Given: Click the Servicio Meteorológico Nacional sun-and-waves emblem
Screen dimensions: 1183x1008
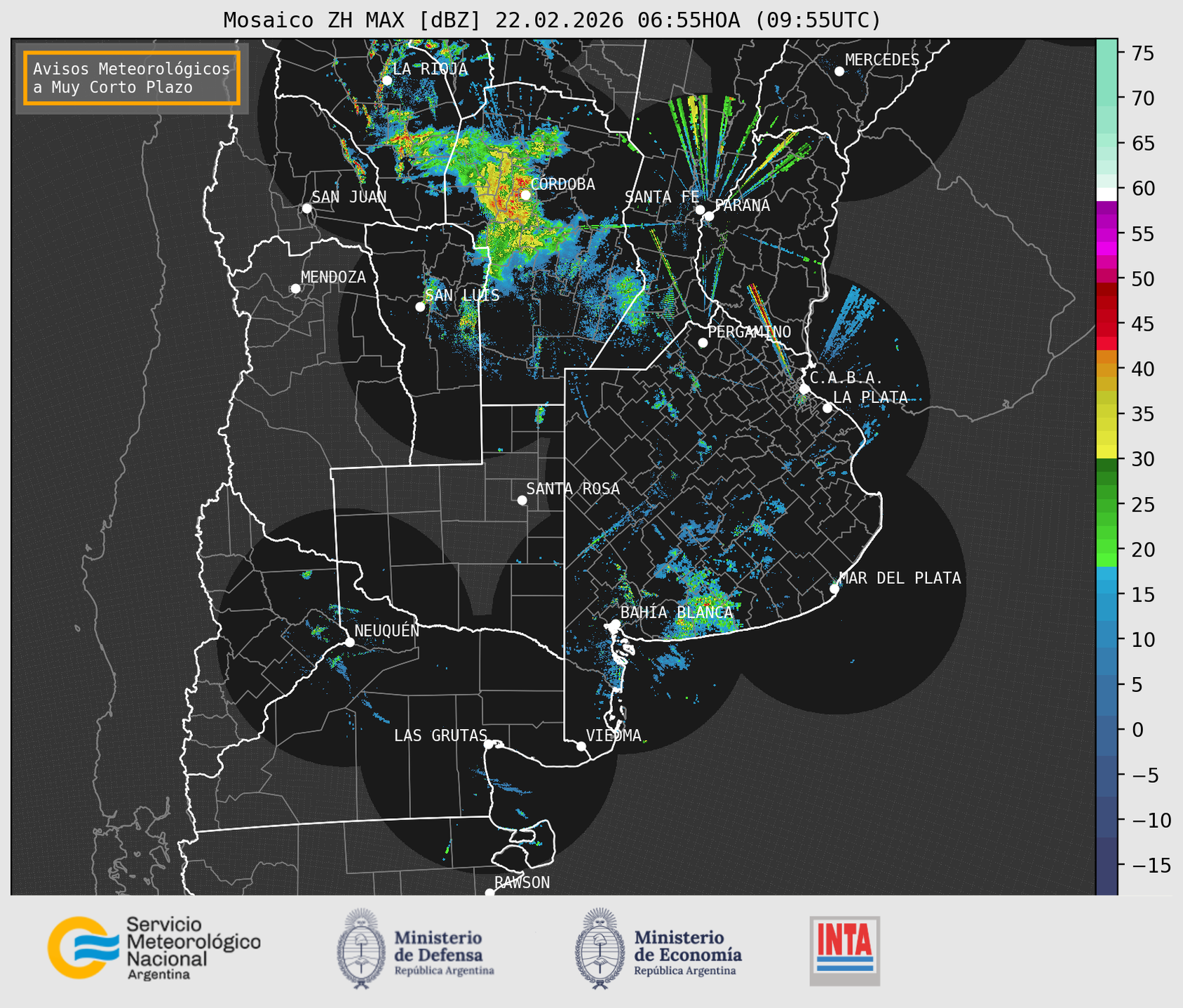Looking at the screenshot, I should [x=83, y=948].
